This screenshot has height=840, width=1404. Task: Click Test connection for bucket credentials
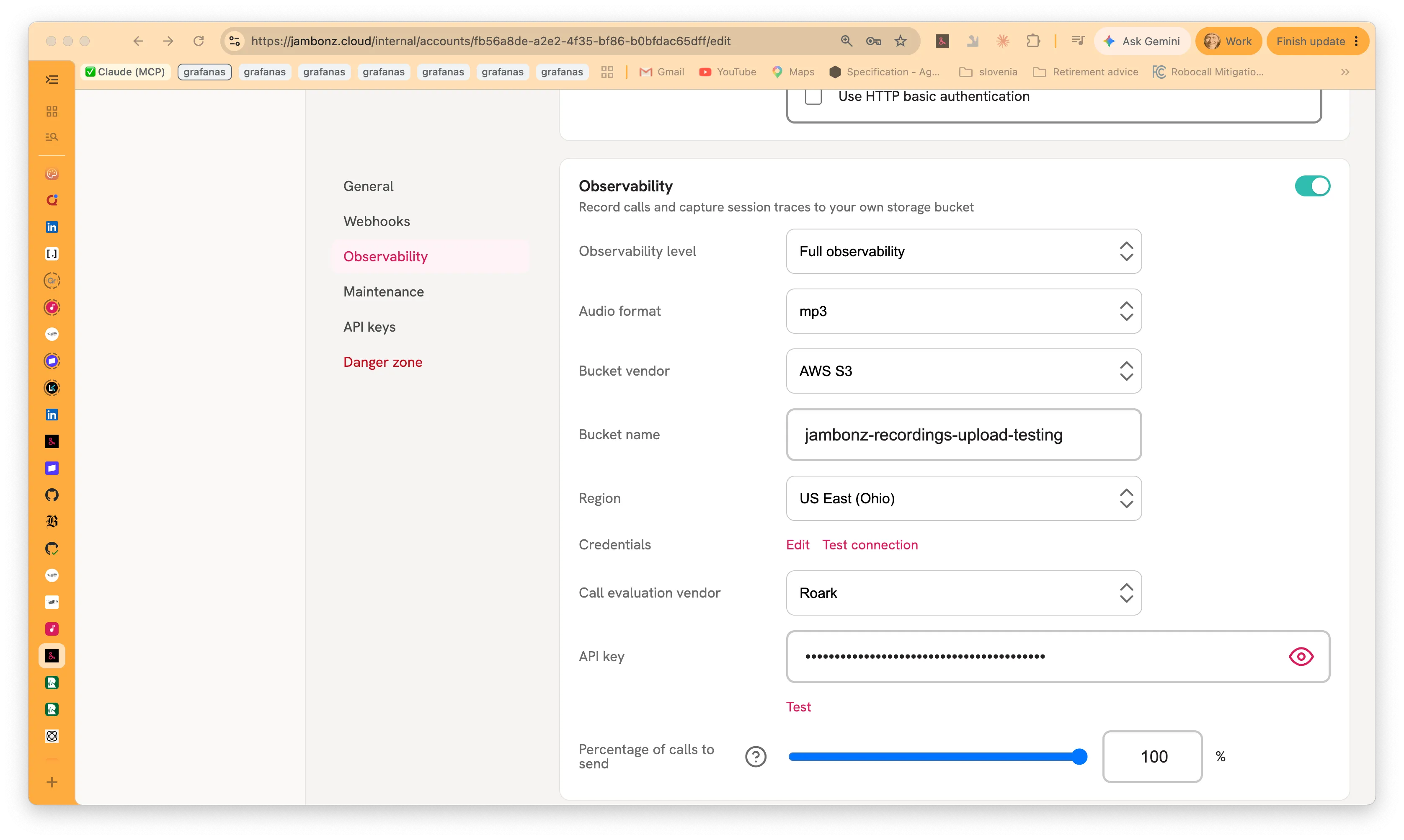pos(870,544)
